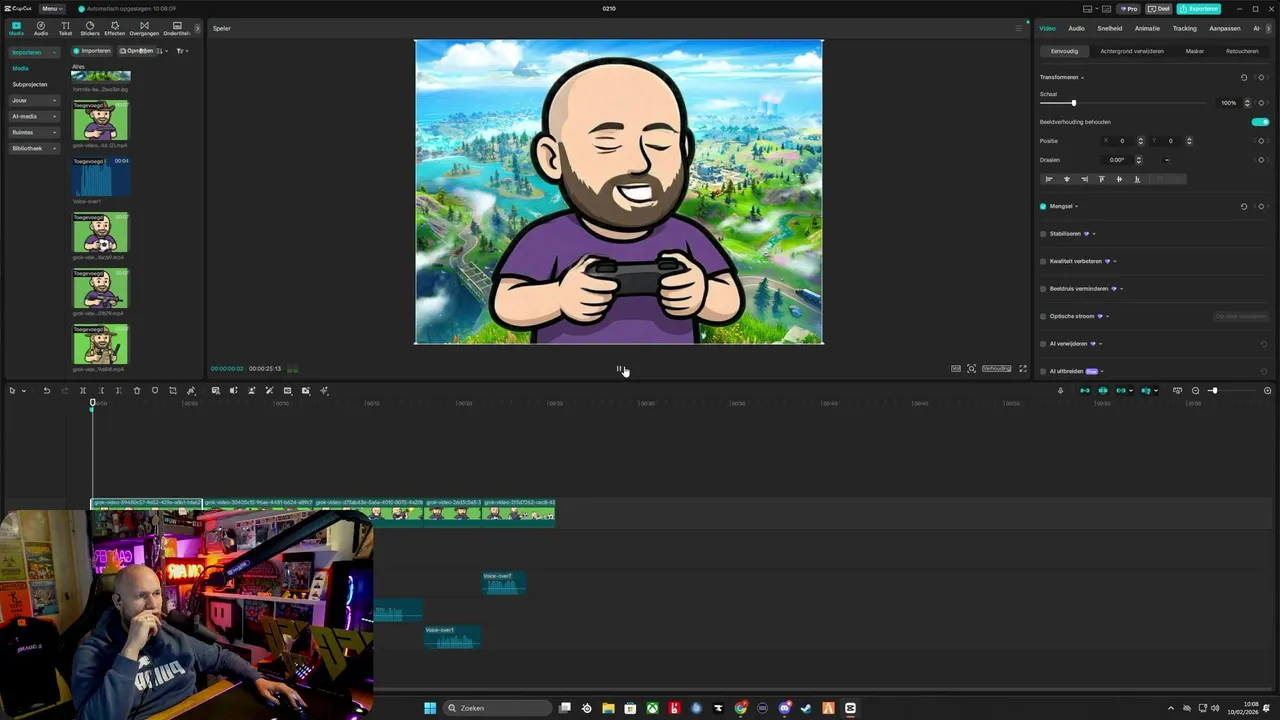Enable the Optische stroom checkbox
Image resolution: width=1280 pixels, height=720 pixels.
[x=1043, y=316]
